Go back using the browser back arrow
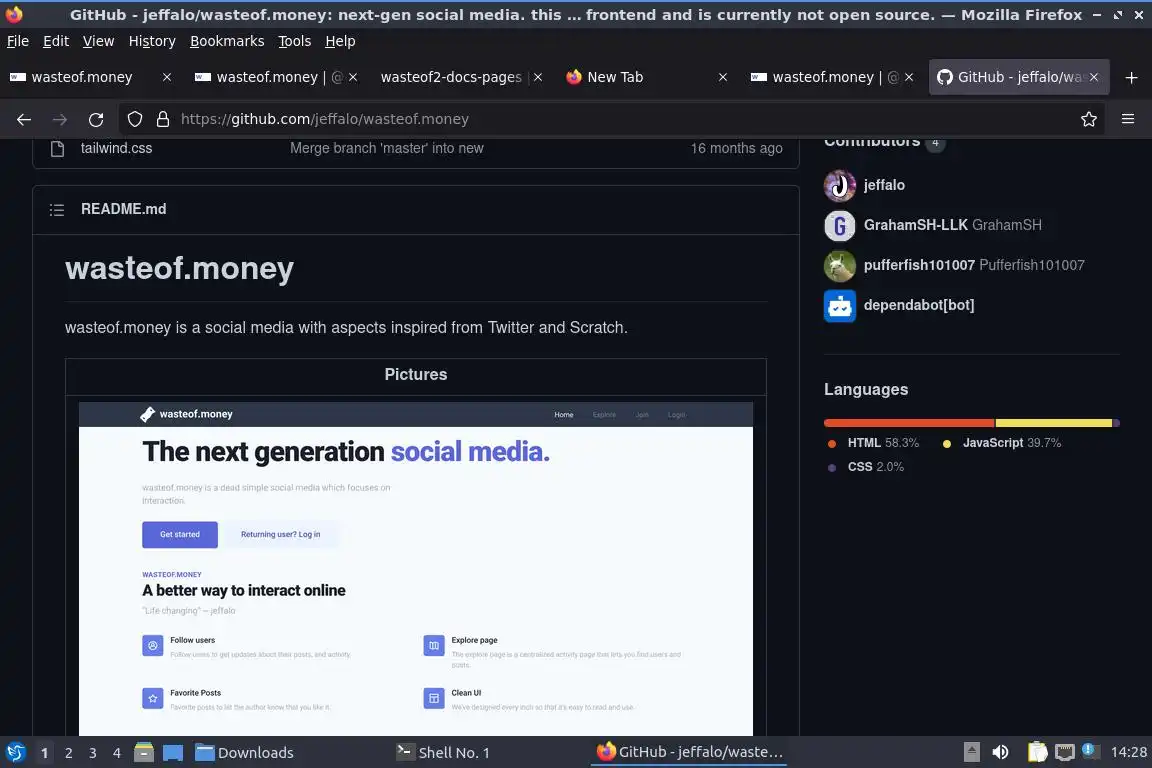This screenshot has height=768, width=1152. [24, 119]
